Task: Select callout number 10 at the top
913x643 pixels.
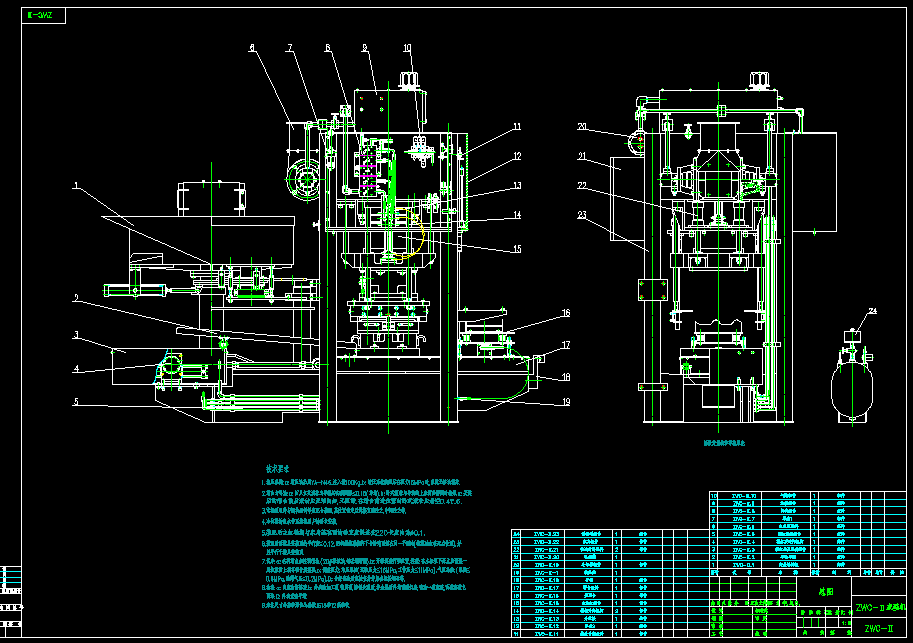Action: pos(408,48)
